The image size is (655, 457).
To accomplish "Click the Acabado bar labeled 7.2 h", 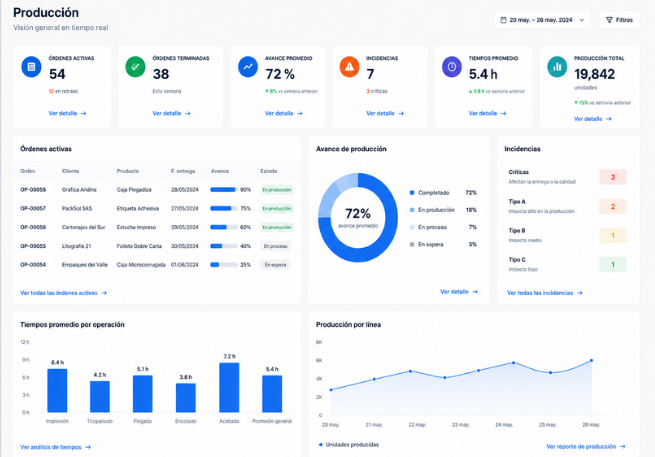I will [229, 388].
